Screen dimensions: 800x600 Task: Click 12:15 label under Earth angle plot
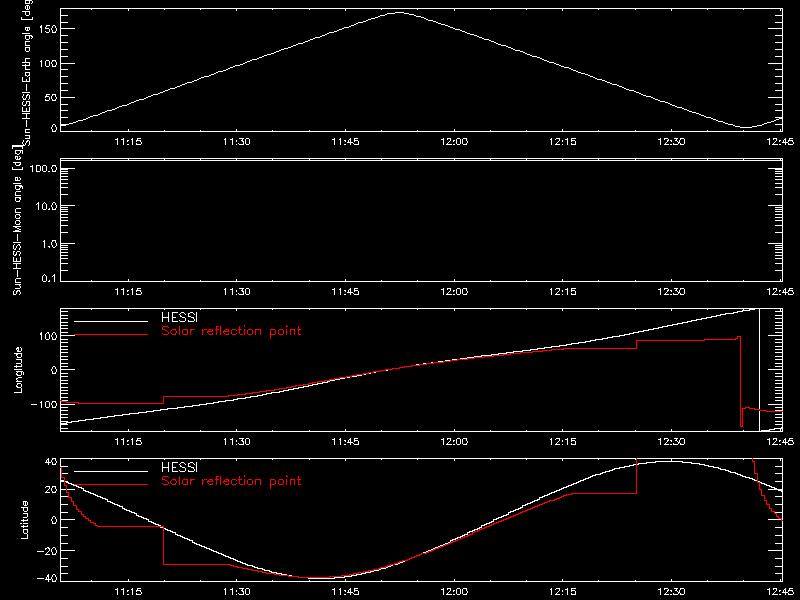(x=563, y=141)
